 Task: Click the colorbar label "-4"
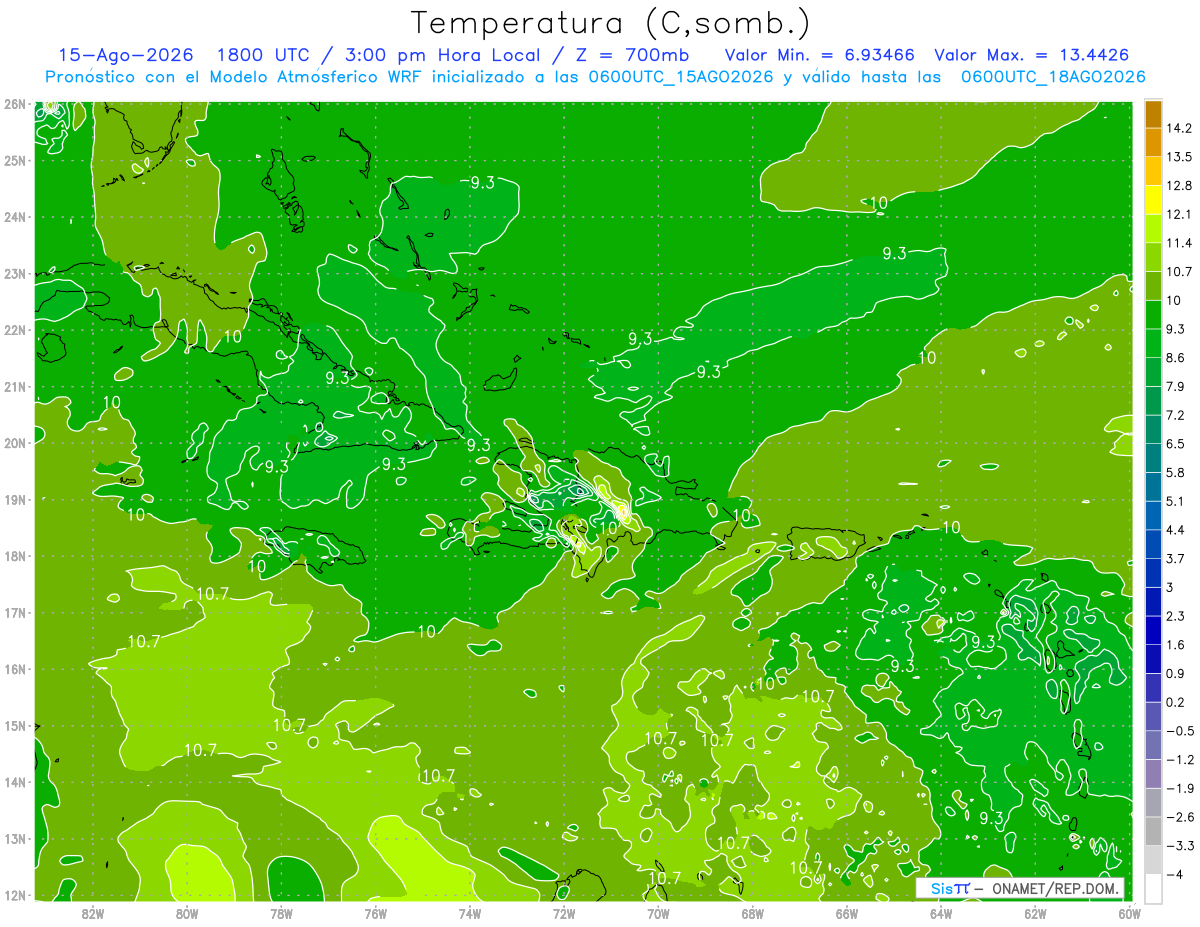click(1175, 874)
